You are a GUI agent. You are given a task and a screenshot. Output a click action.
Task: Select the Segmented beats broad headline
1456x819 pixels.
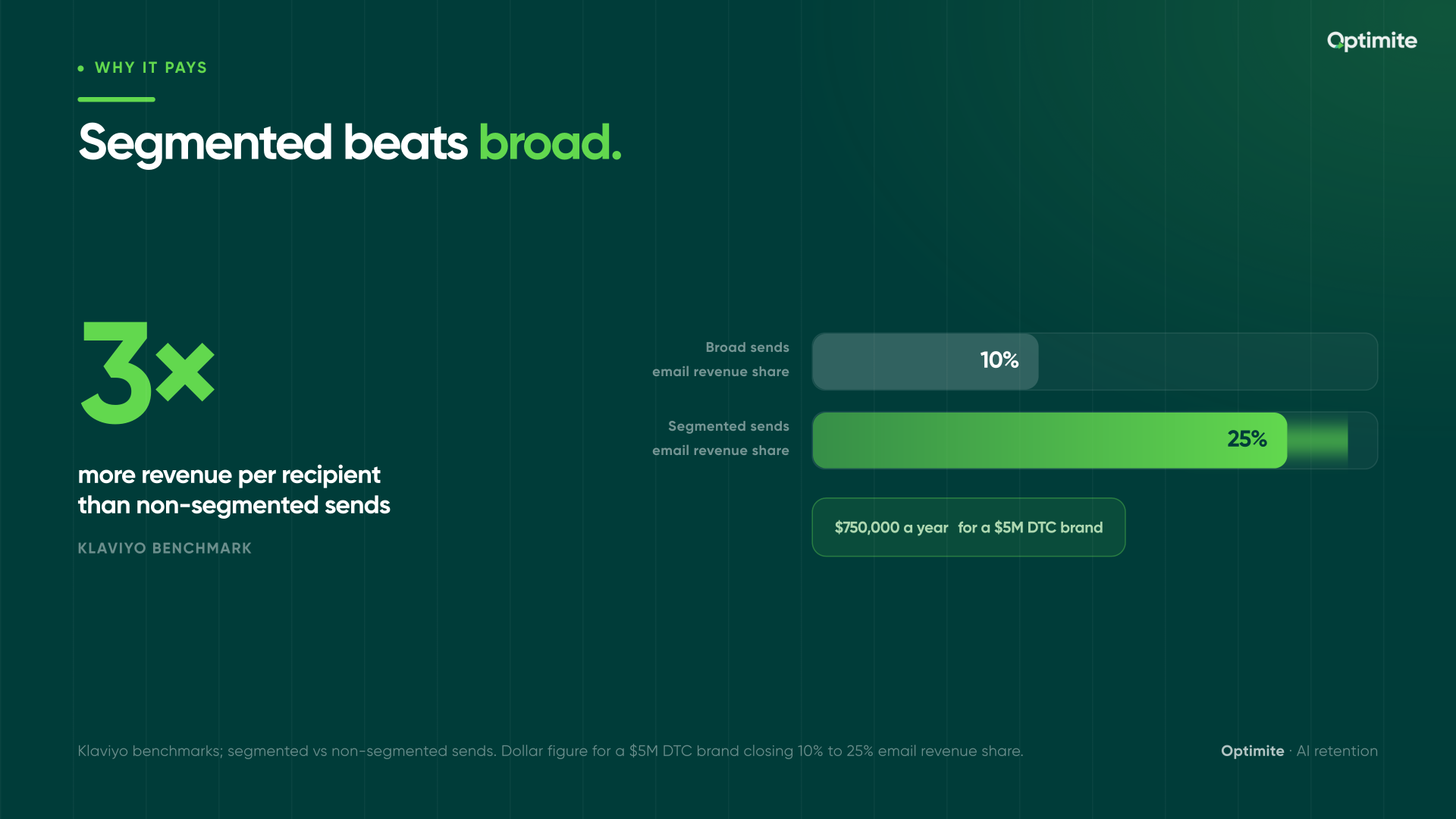[x=350, y=143]
